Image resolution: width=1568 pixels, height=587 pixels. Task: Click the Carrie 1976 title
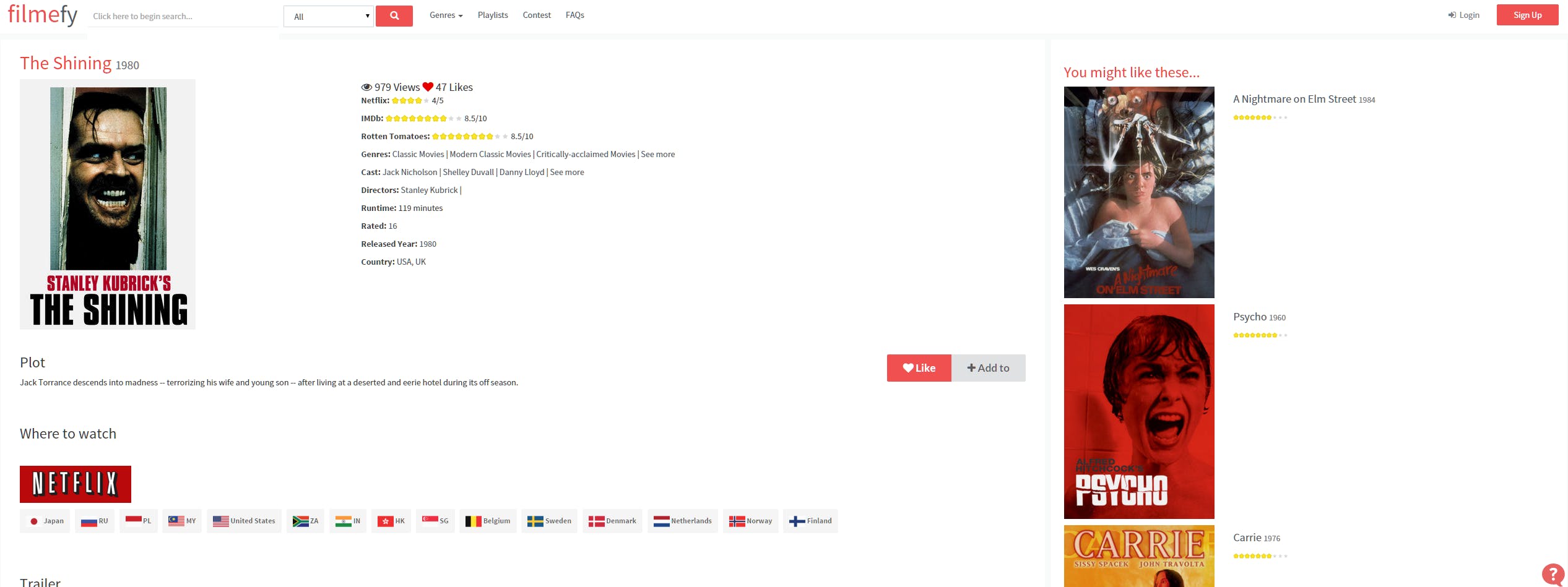pos(1257,538)
